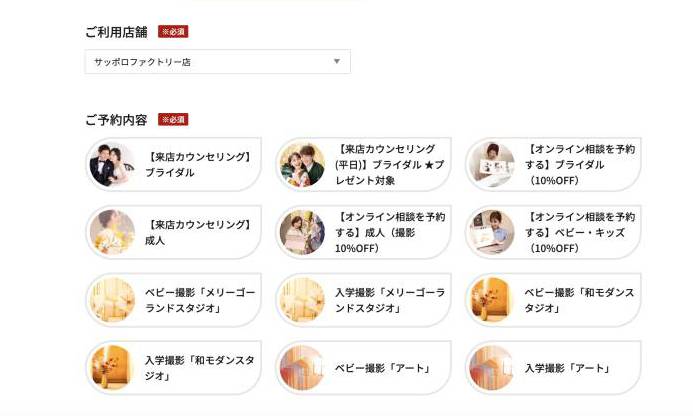Click the pink art studio image for 入学撮影「アート」
This screenshot has width=693, height=416.
(x=492, y=368)
